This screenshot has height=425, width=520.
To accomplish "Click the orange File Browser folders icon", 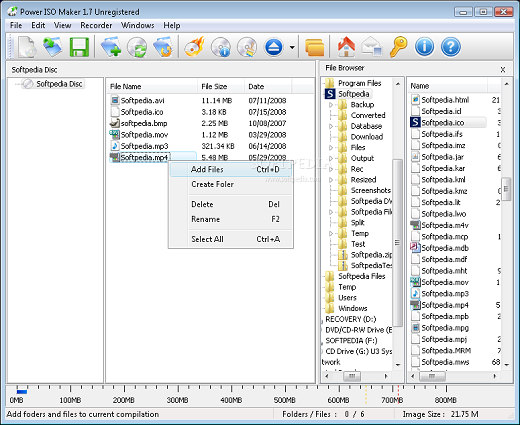I will coord(314,47).
